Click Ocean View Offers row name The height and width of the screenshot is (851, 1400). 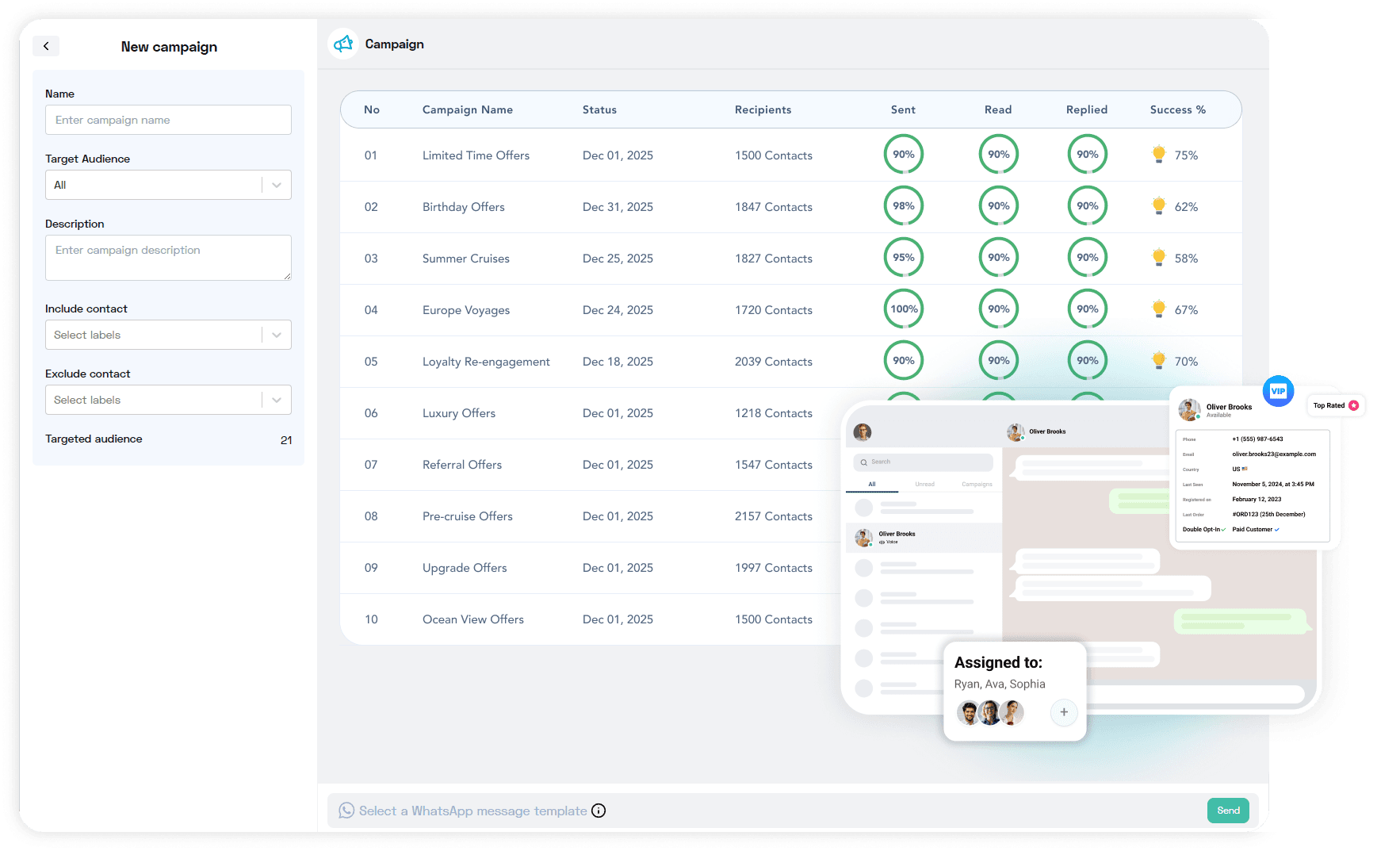pos(473,619)
